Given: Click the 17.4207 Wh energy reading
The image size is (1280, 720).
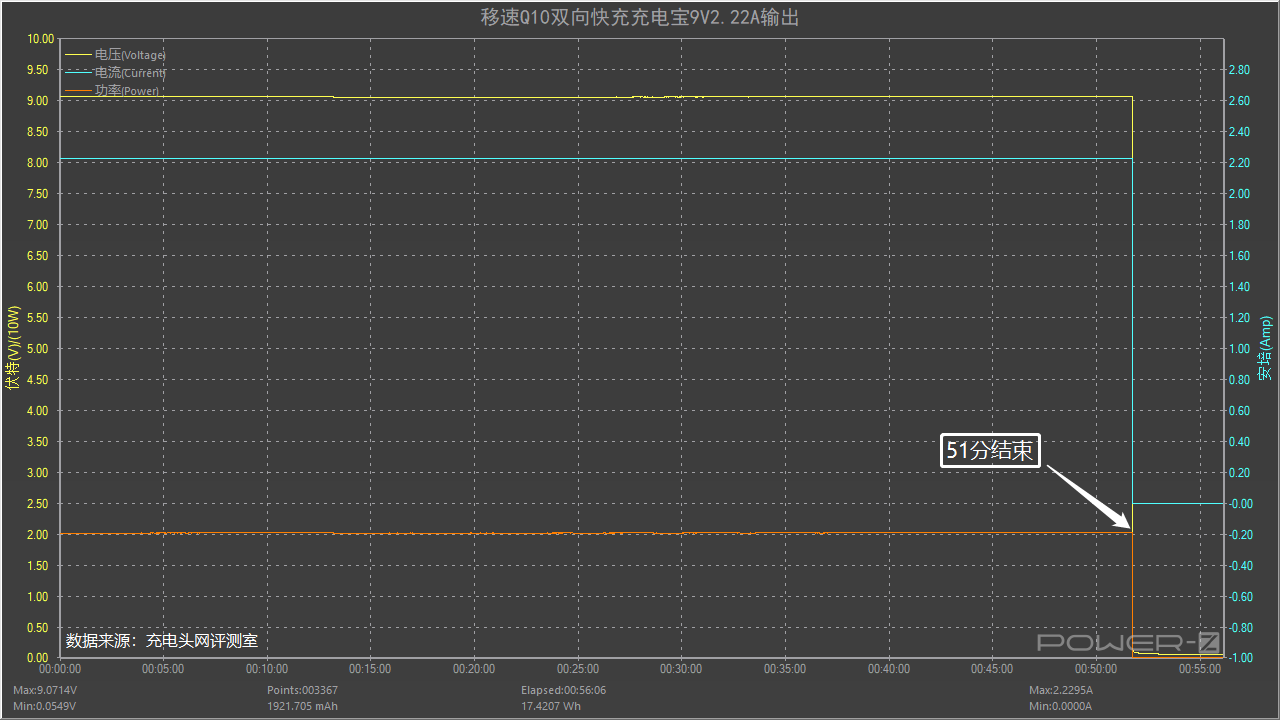Looking at the screenshot, I should [550, 706].
